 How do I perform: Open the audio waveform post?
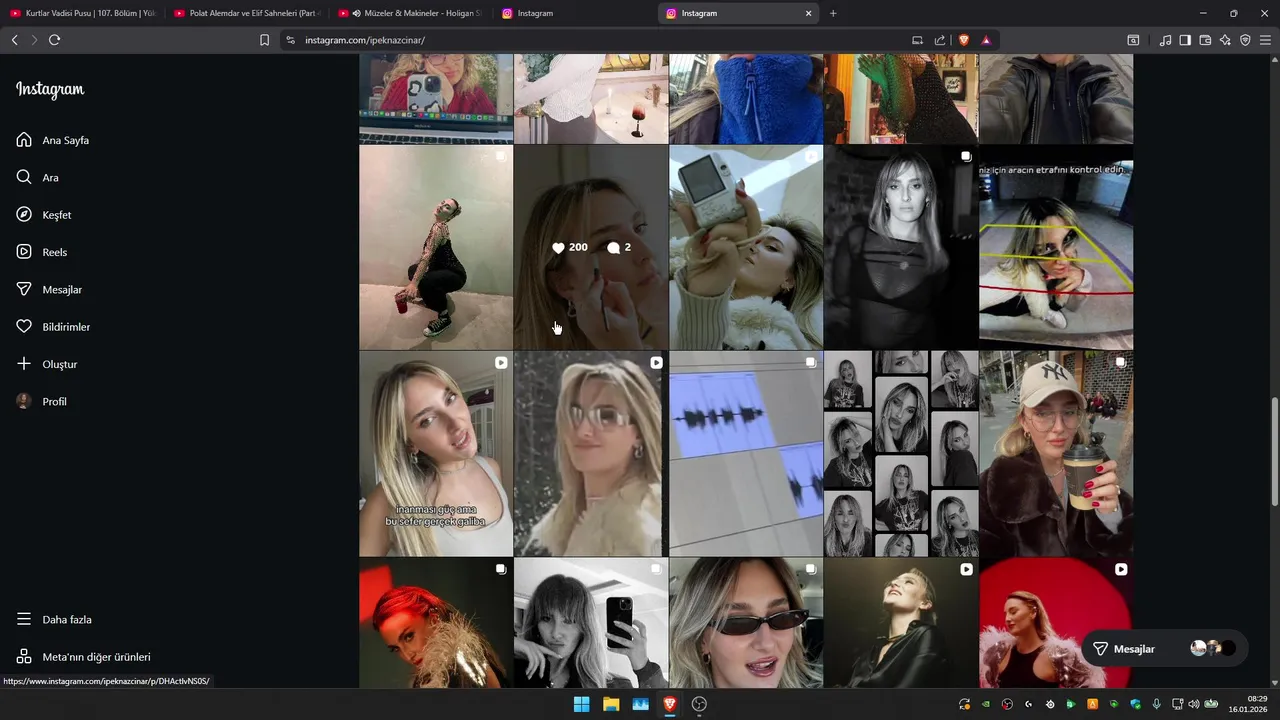click(x=746, y=454)
